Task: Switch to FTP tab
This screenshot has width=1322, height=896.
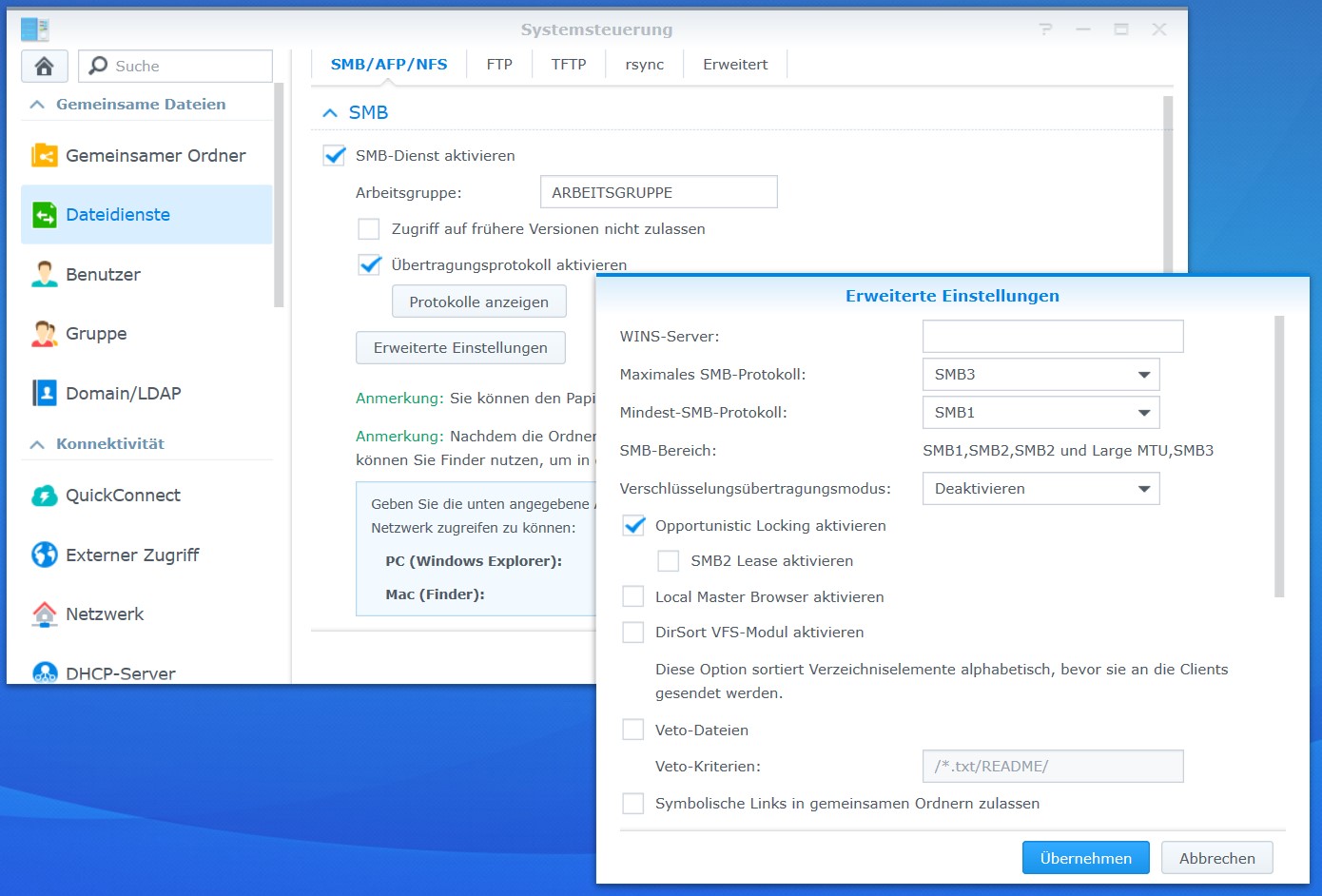Action: tap(499, 65)
